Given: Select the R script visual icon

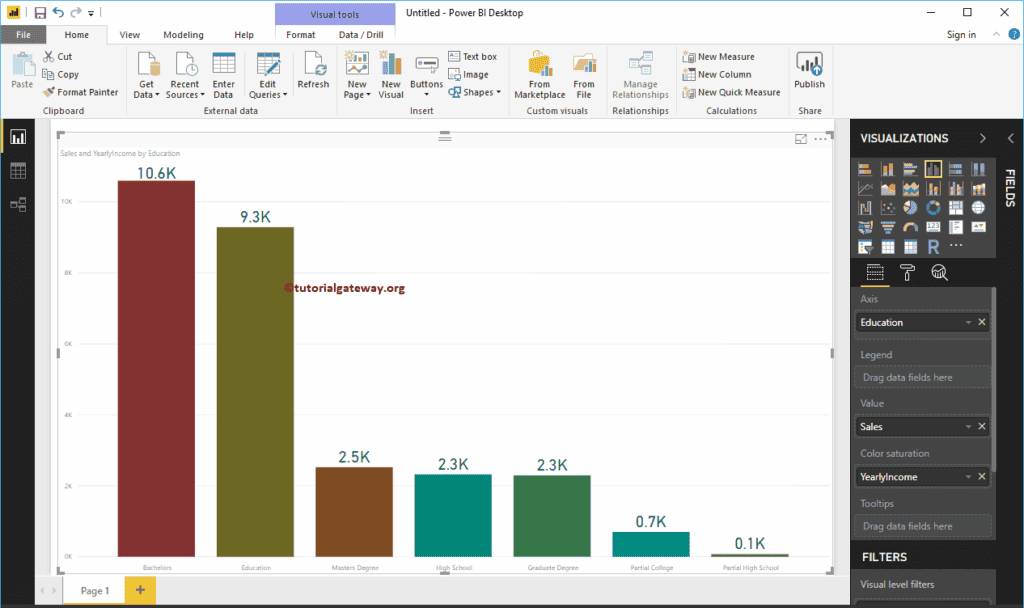Looking at the screenshot, I should pos(933,246).
